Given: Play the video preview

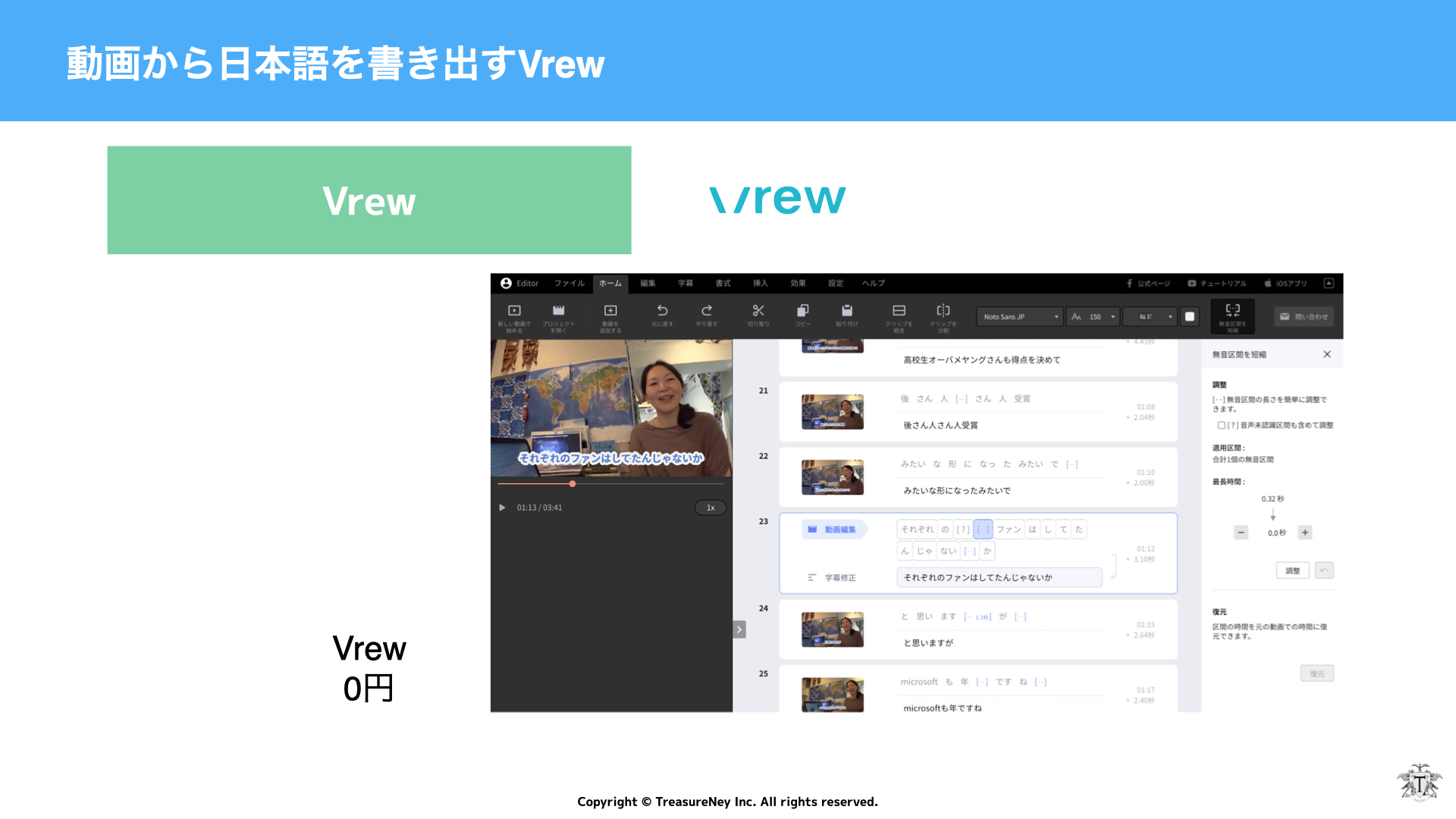Looking at the screenshot, I should tap(502, 507).
